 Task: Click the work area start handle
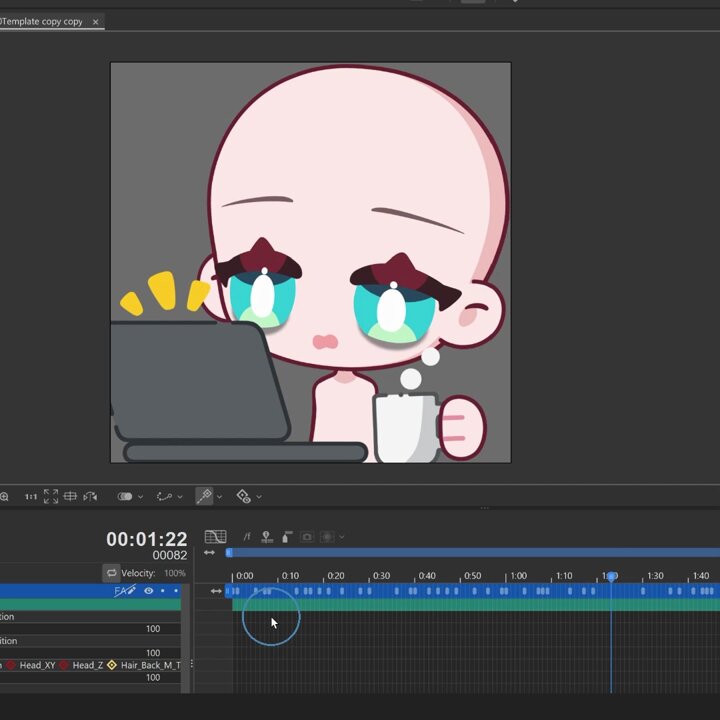[x=229, y=552]
